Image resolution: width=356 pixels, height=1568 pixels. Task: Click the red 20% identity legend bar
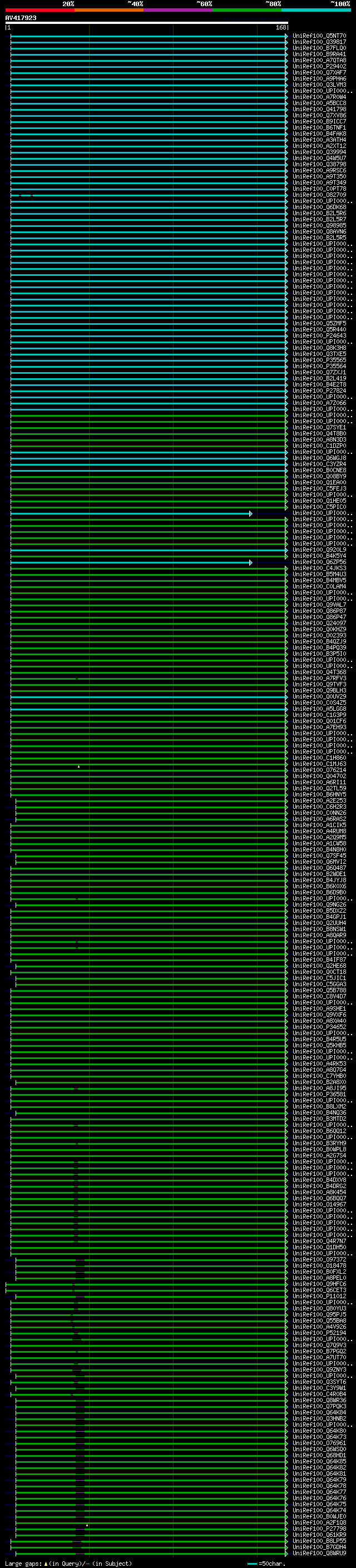click(39, 10)
